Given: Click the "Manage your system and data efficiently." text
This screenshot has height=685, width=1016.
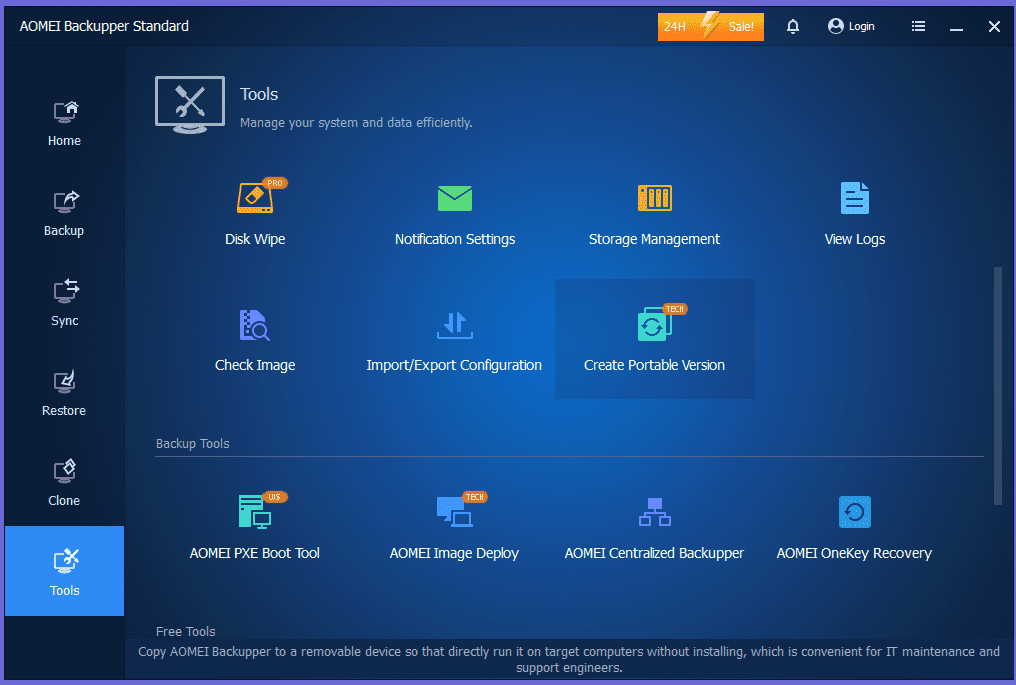Looking at the screenshot, I should point(356,122).
